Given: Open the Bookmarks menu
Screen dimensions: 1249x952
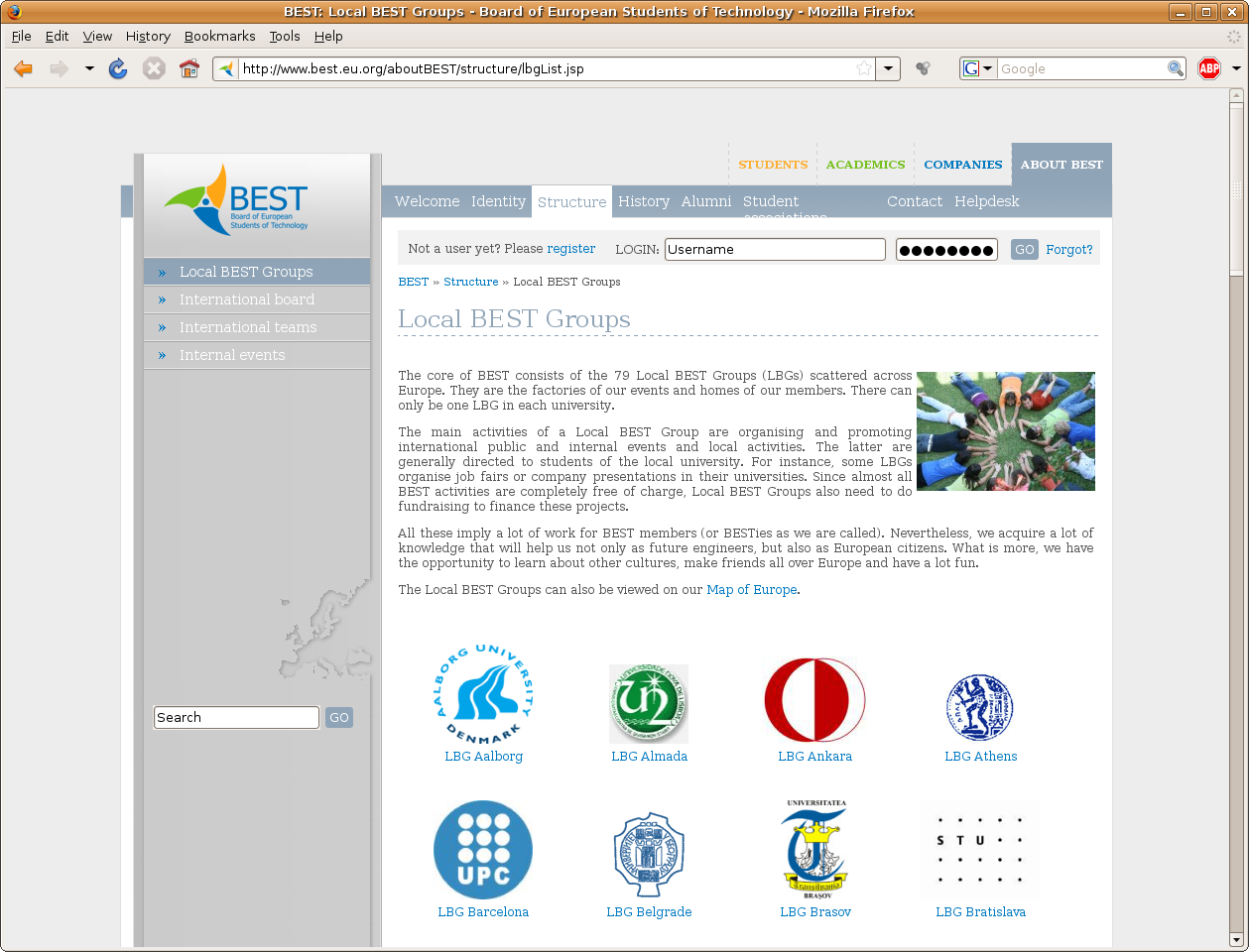Looking at the screenshot, I should 220,36.
